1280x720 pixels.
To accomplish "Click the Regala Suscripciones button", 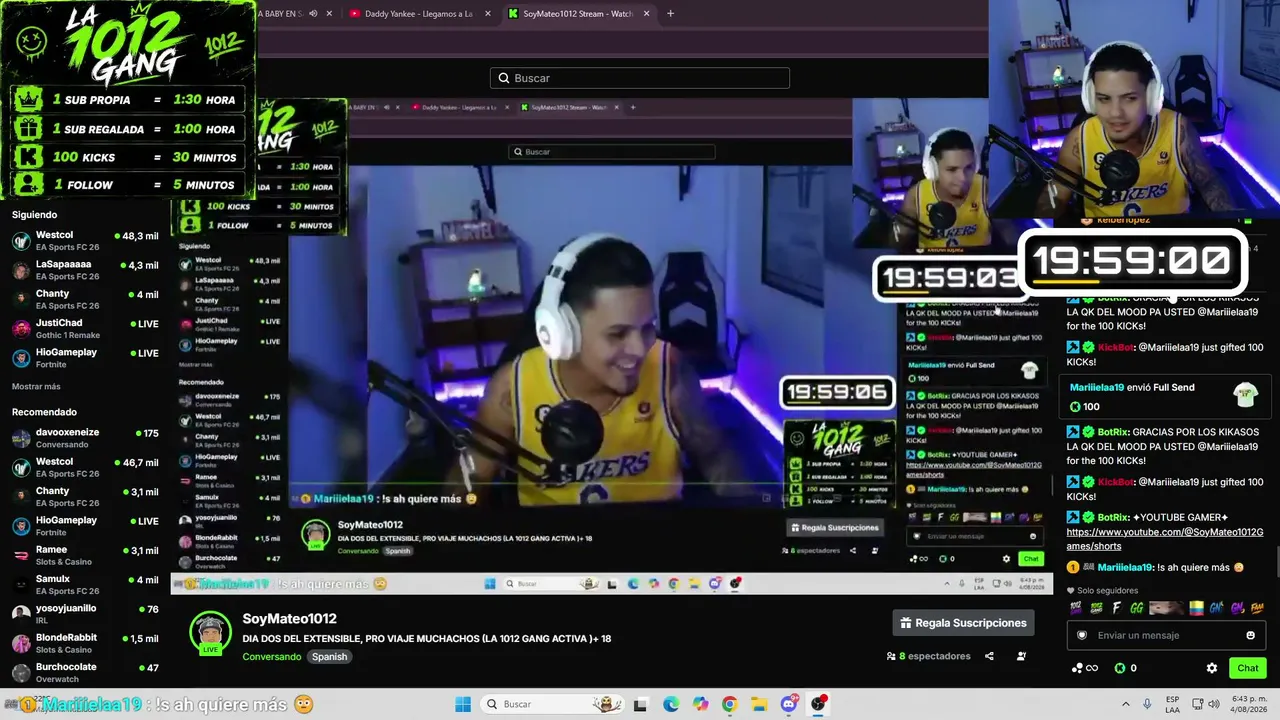I will 963,623.
